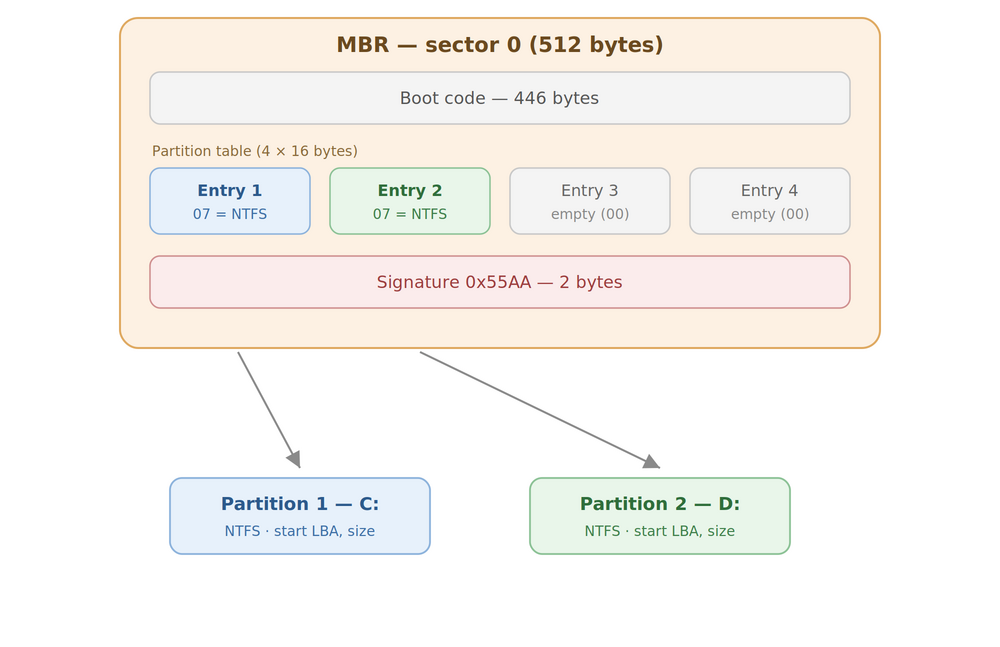This screenshot has height=647, width=1000.
Task: Select the Entry 1 box
Action: point(230,201)
